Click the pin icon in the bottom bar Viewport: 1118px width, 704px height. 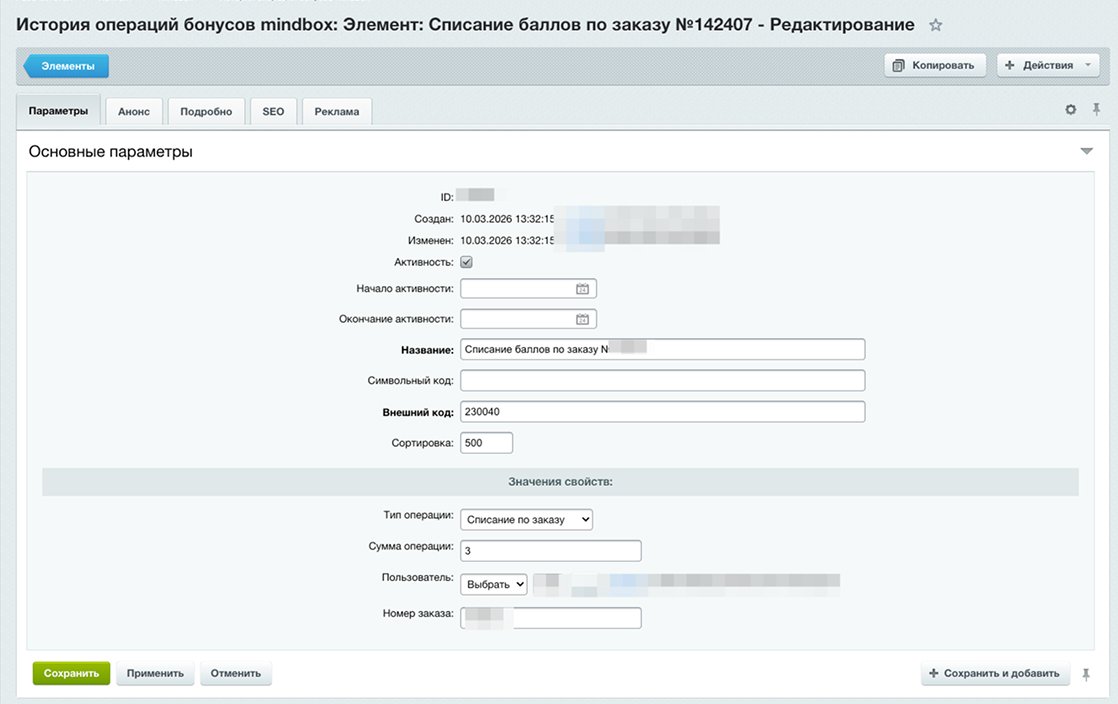pyautogui.click(x=1086, y=674)
